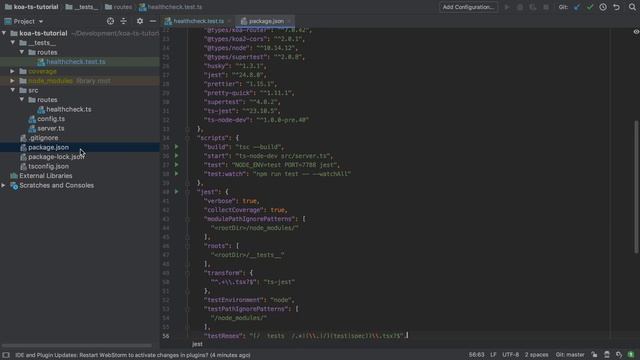Click healthcheck.test.ts breadcrumb in navigation bar

[x=171, y=7]
